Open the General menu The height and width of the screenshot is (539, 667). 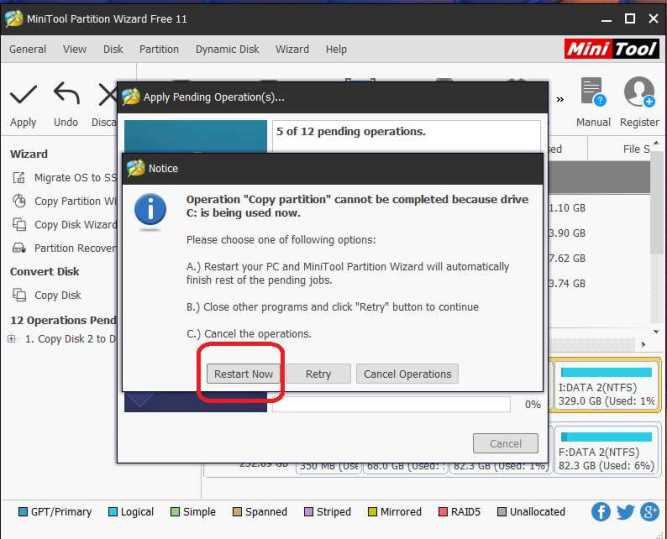(28, 49)
